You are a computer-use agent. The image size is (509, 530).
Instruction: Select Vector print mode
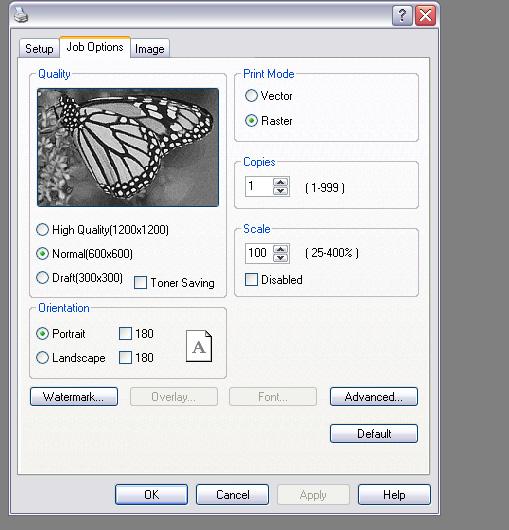click(x=268, y=96)
